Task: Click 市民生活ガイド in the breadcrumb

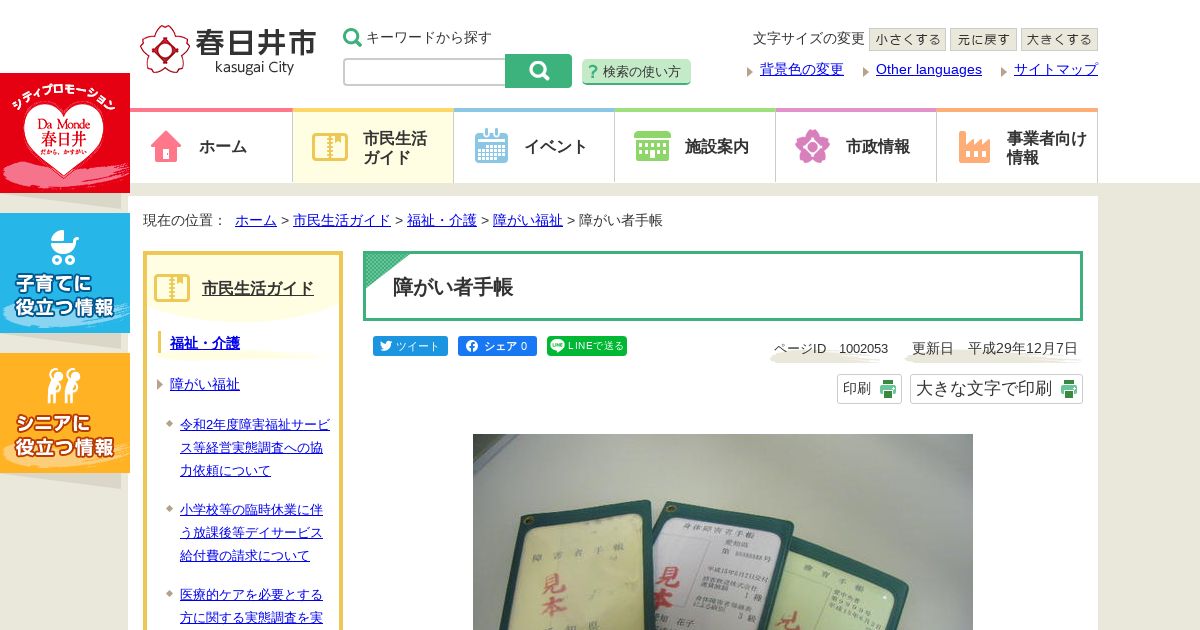Action: tap(342, 220)
